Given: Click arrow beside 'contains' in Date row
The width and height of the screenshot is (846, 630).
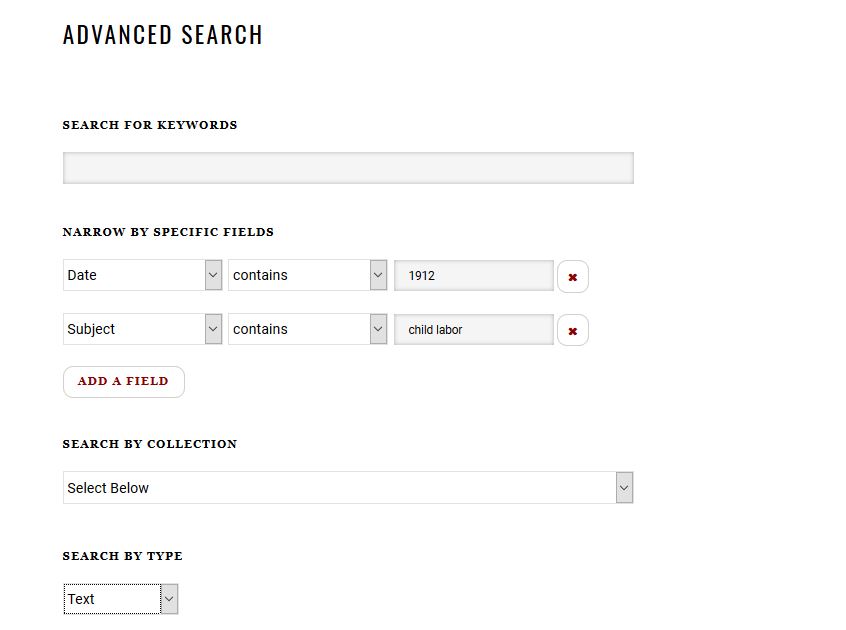Looking at the screenshot, I should pyautogui.click(x=378, y=275).
